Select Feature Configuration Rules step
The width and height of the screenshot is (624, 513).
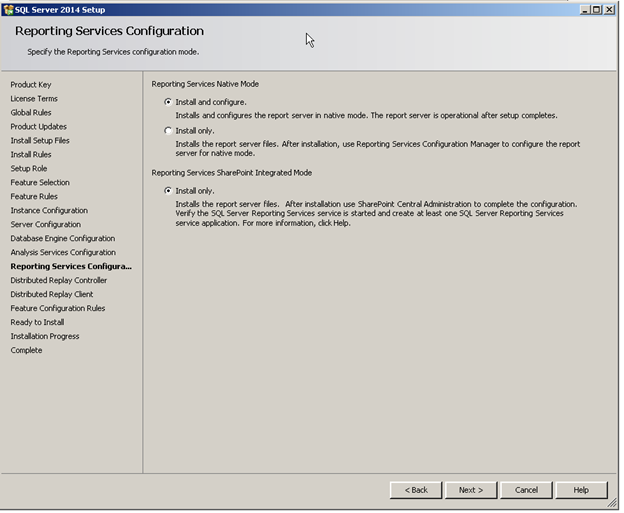(58, 308)
